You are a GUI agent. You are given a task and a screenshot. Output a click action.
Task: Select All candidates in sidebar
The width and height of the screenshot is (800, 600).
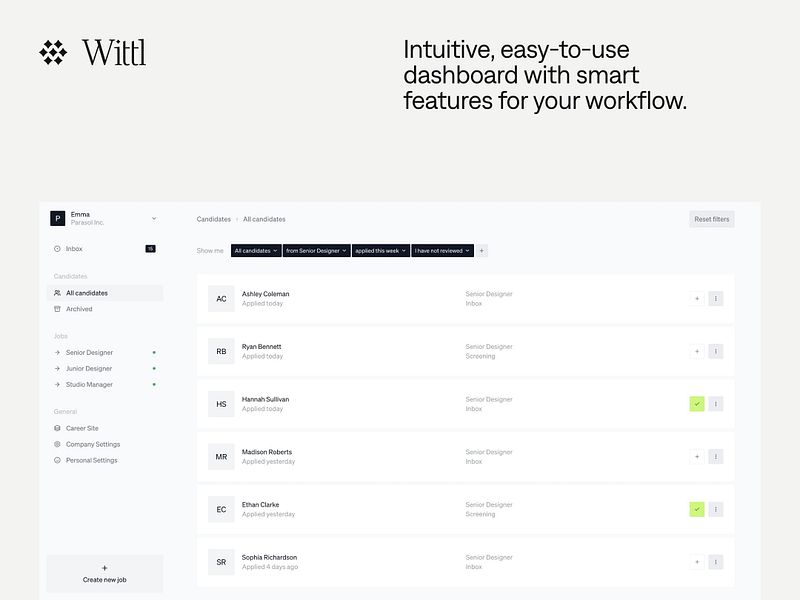coord(87,293)
